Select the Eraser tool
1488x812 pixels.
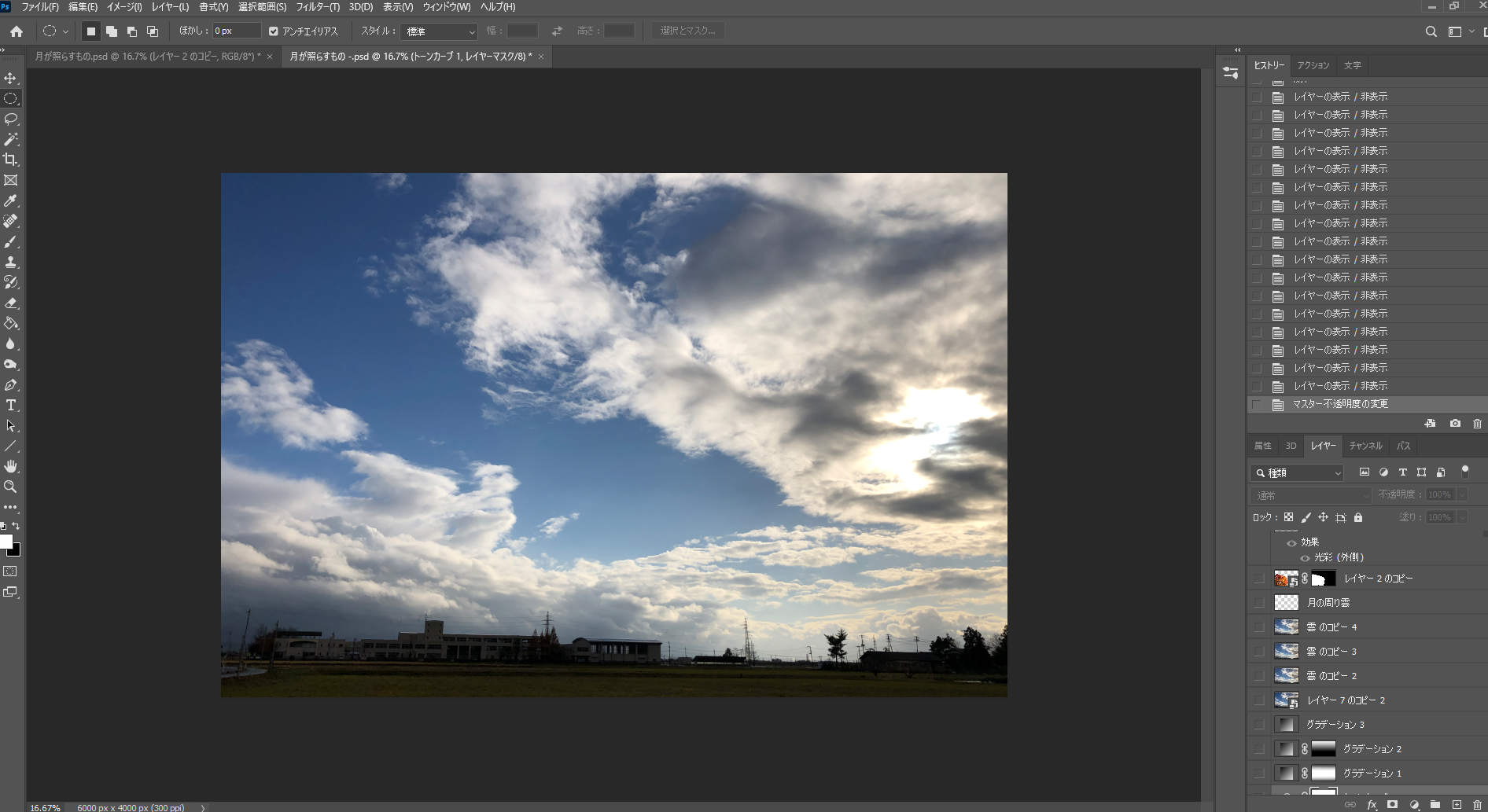(x=11, y=303)
